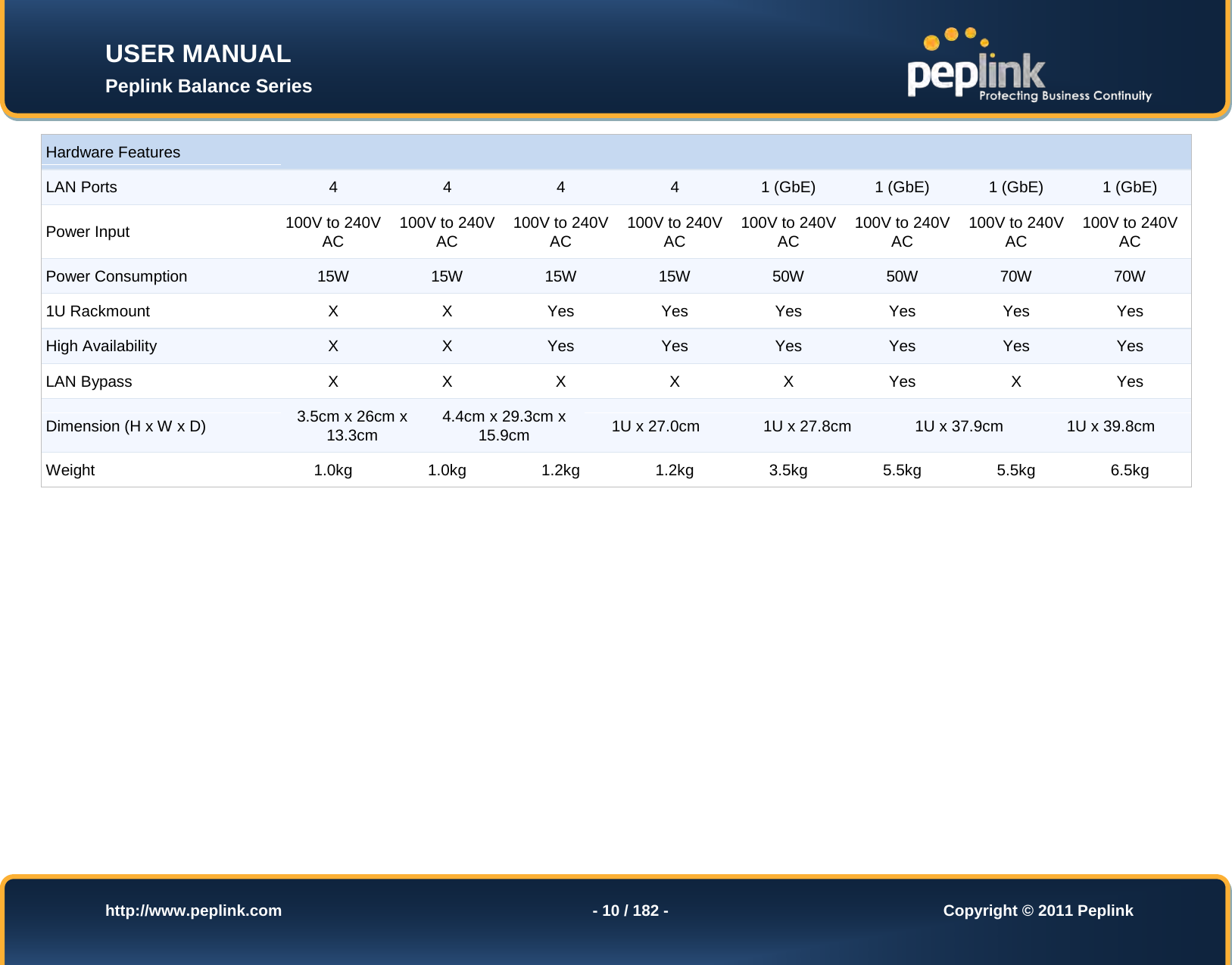Viewport: 1232px width, 965px height.
Task: Click the 1U x 27.0cm dimension cell
Action: pyautogui.click(x=655, y=426)
